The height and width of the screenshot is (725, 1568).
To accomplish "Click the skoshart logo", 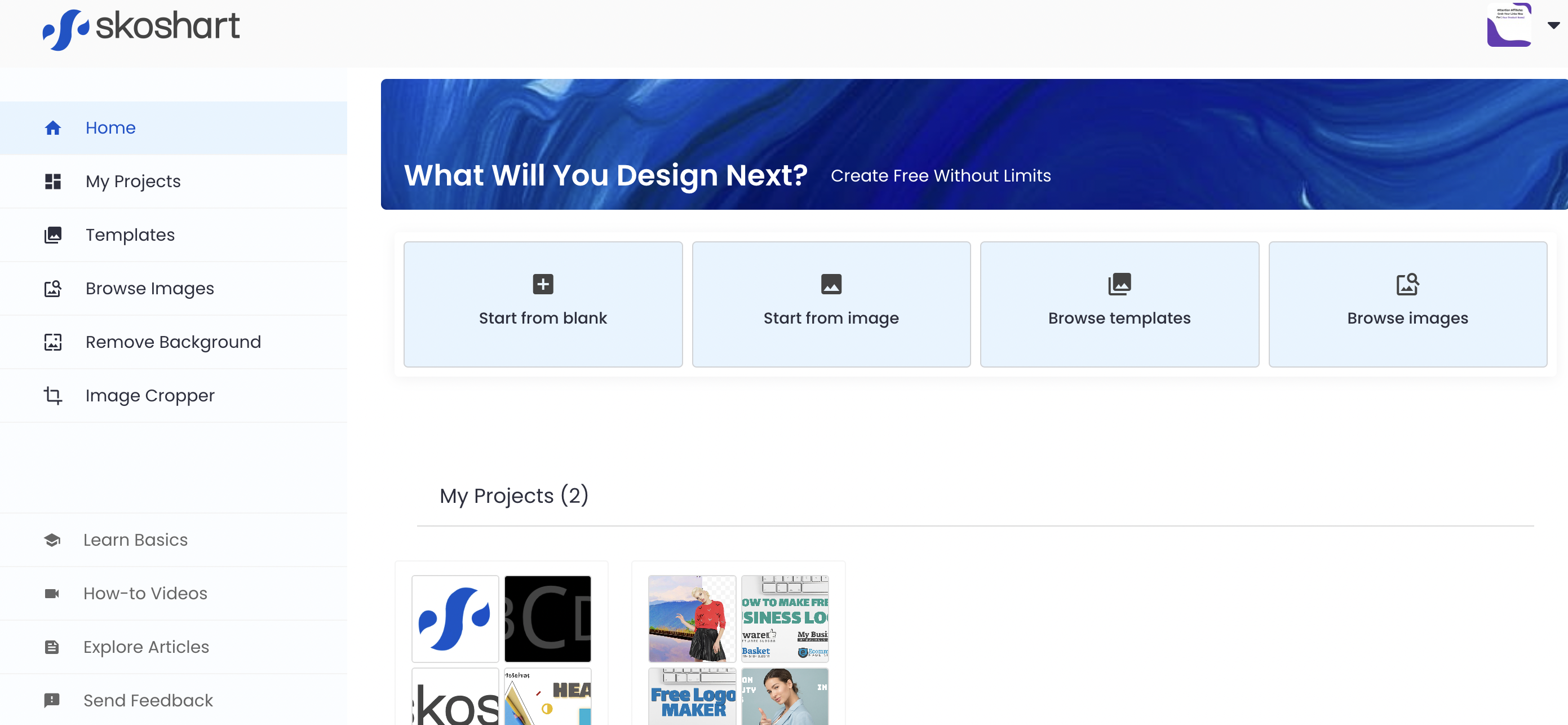I will click(140, 29).
